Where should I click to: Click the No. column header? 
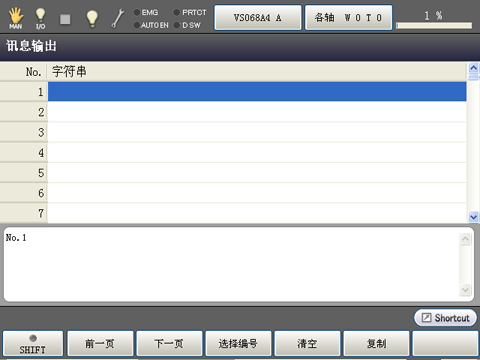(x=24, y=71)
